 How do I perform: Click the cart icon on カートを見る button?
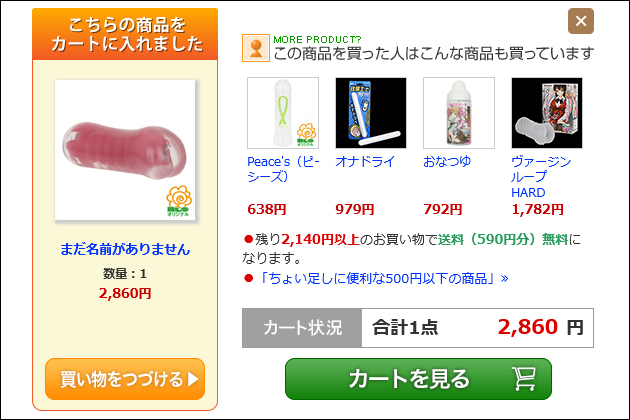524,379
